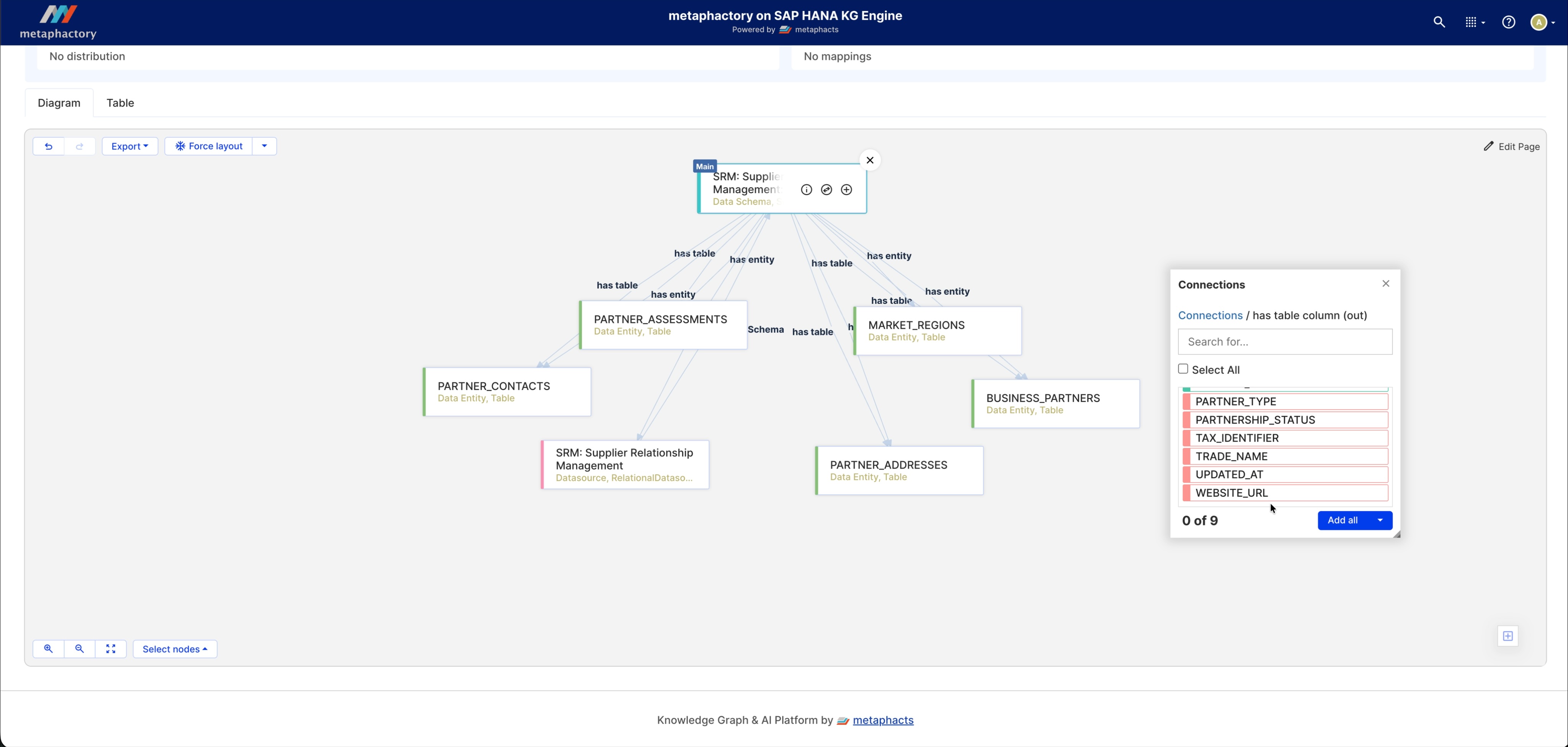Click the expand panel icon at canvas corner

click(1507, 636)
